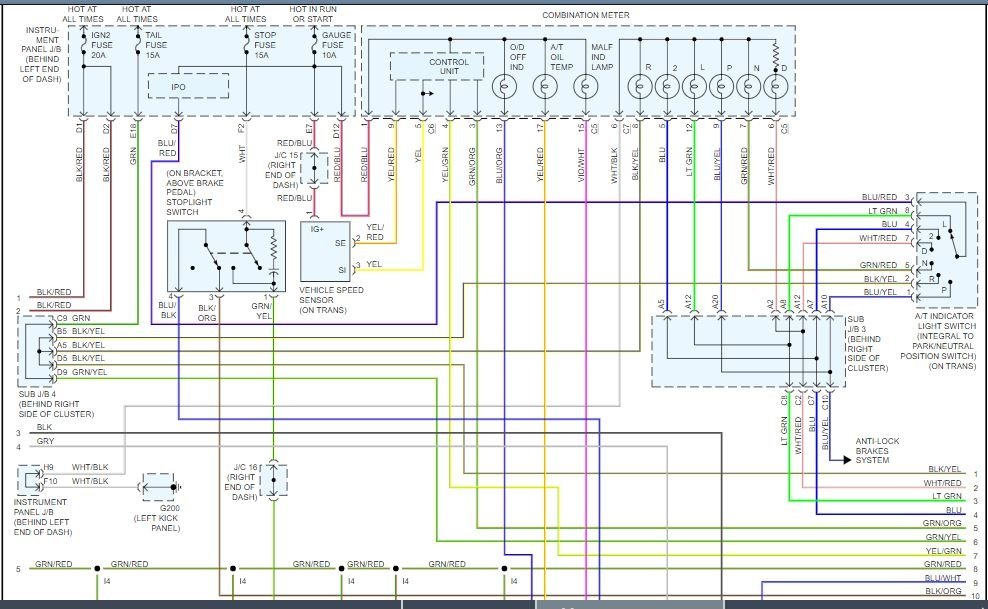Click the G200 (LEFT KICK PANEL) caption
Viewport: 988px width, 609px height.
pyautogui.click(x=156, y=518)
